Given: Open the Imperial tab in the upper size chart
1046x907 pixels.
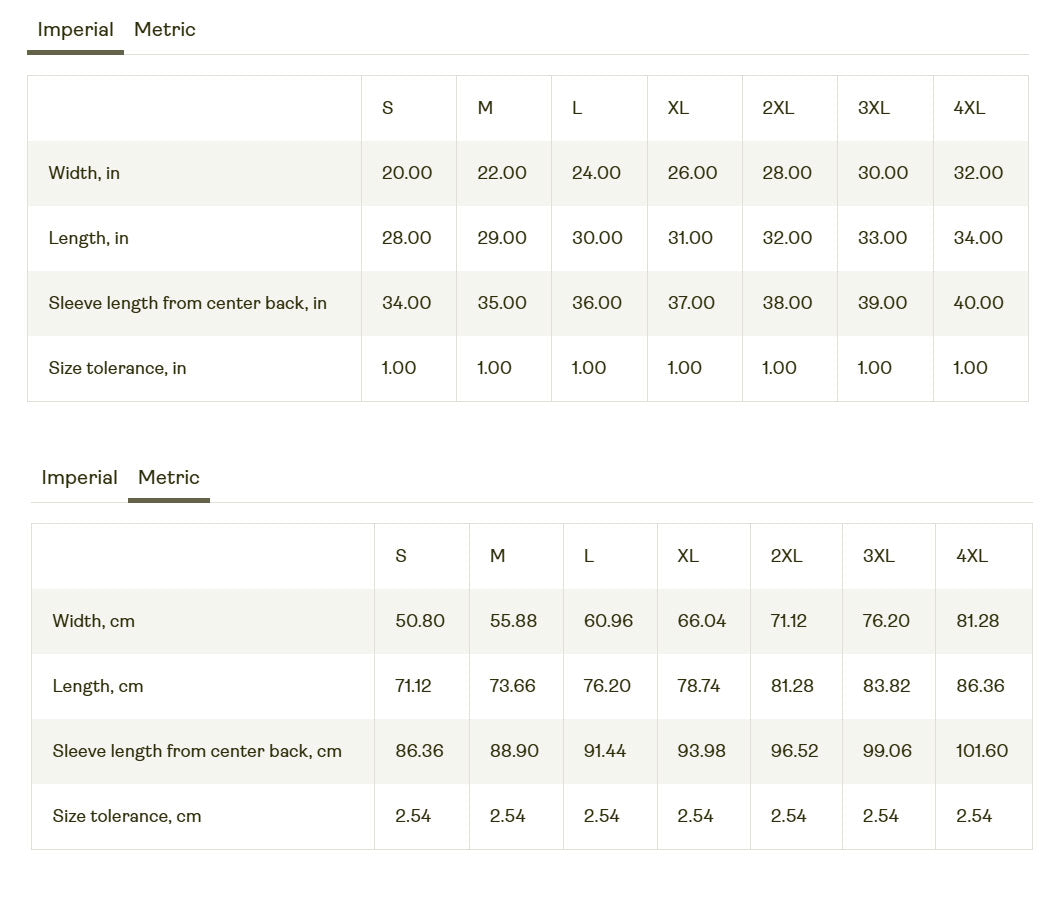Looking at the screenshot, I should (75, 30).
